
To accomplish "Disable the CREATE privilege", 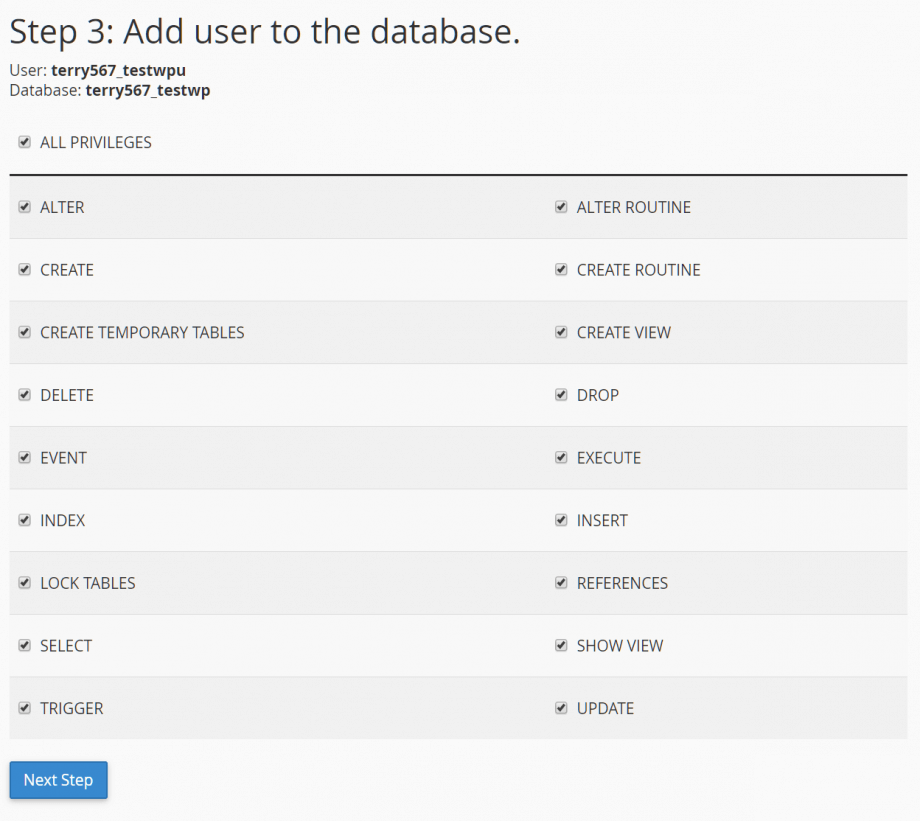I will tap(24, 270).
